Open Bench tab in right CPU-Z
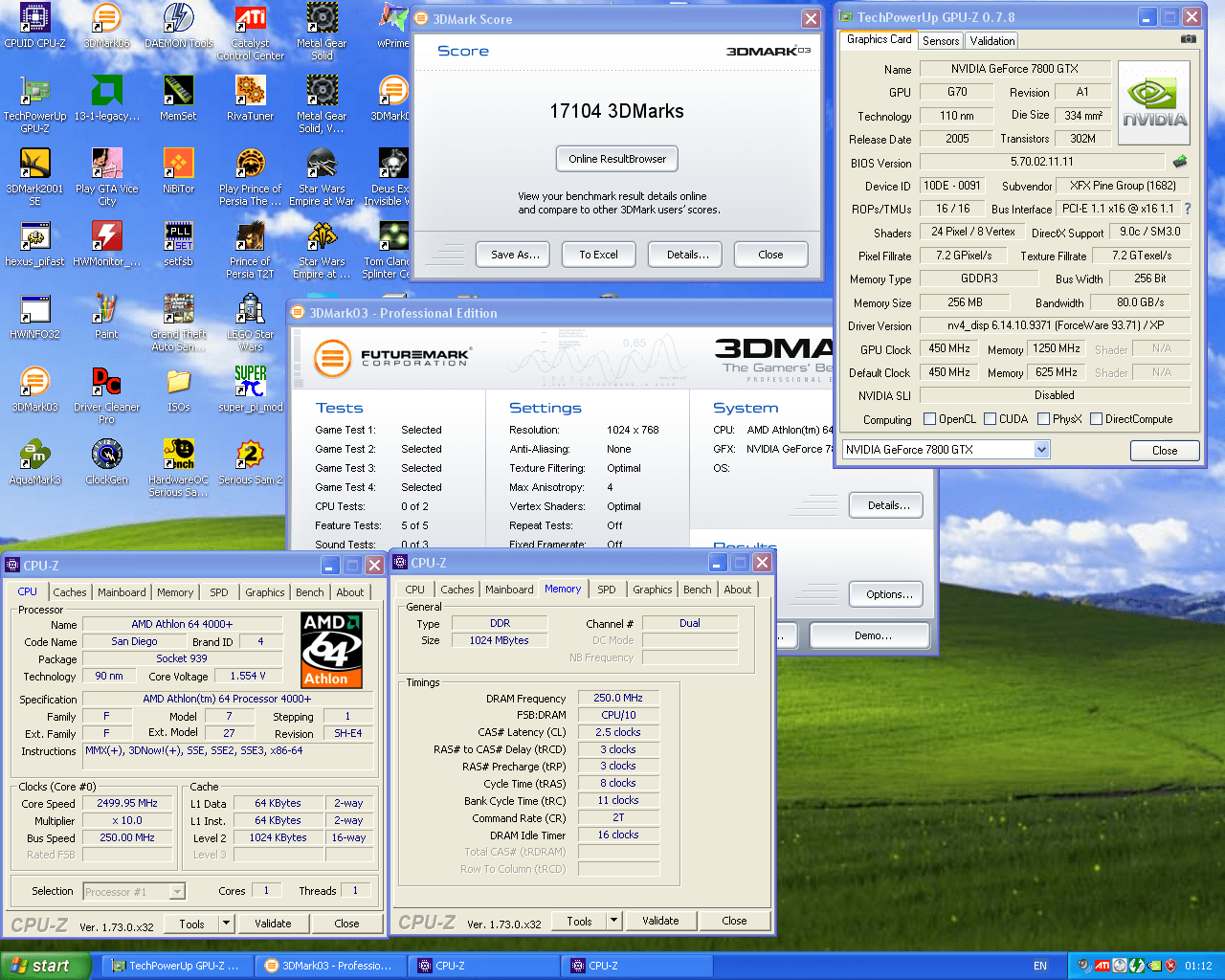This screenshot has width=1225, height=980. (x=697, y=590)
